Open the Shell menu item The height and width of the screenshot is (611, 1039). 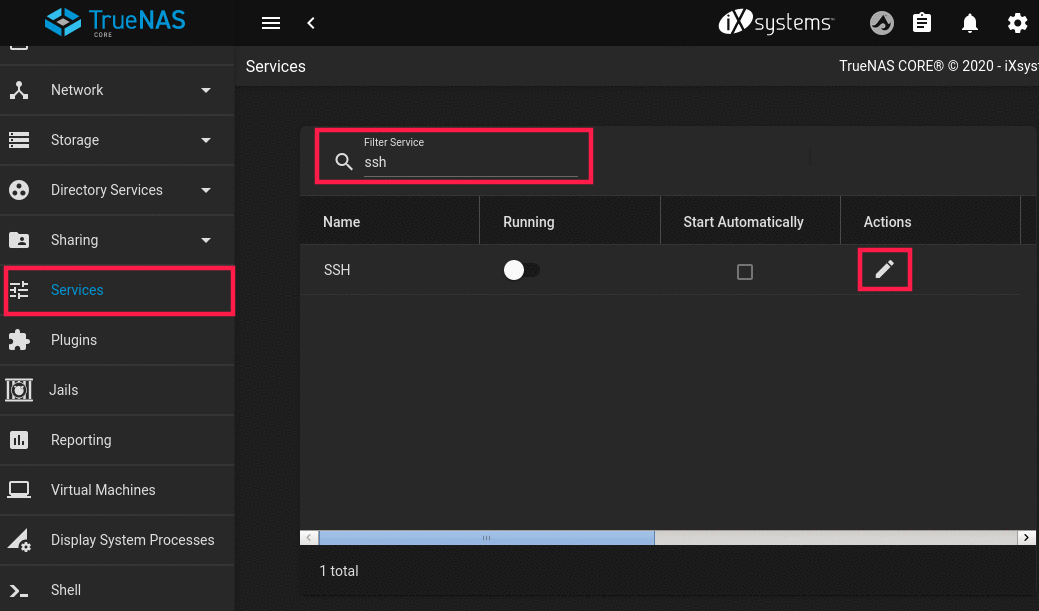[66, 590]
